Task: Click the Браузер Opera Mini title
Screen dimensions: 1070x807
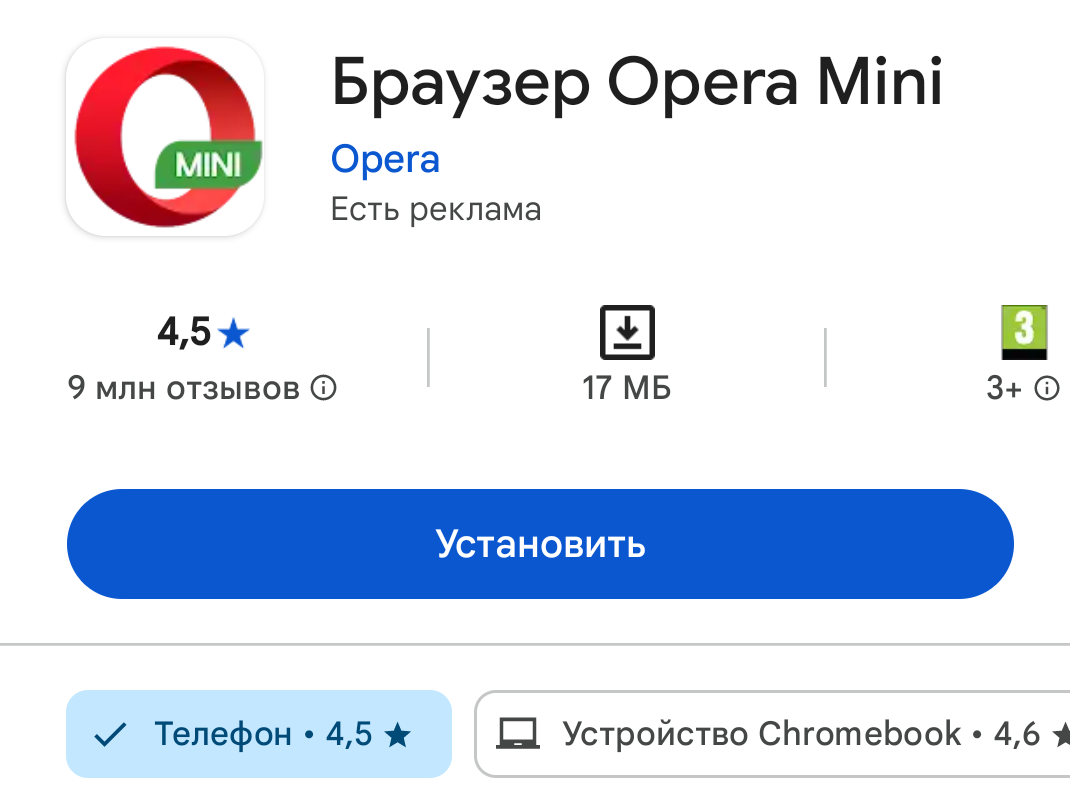Action: [x=637, y=84]
